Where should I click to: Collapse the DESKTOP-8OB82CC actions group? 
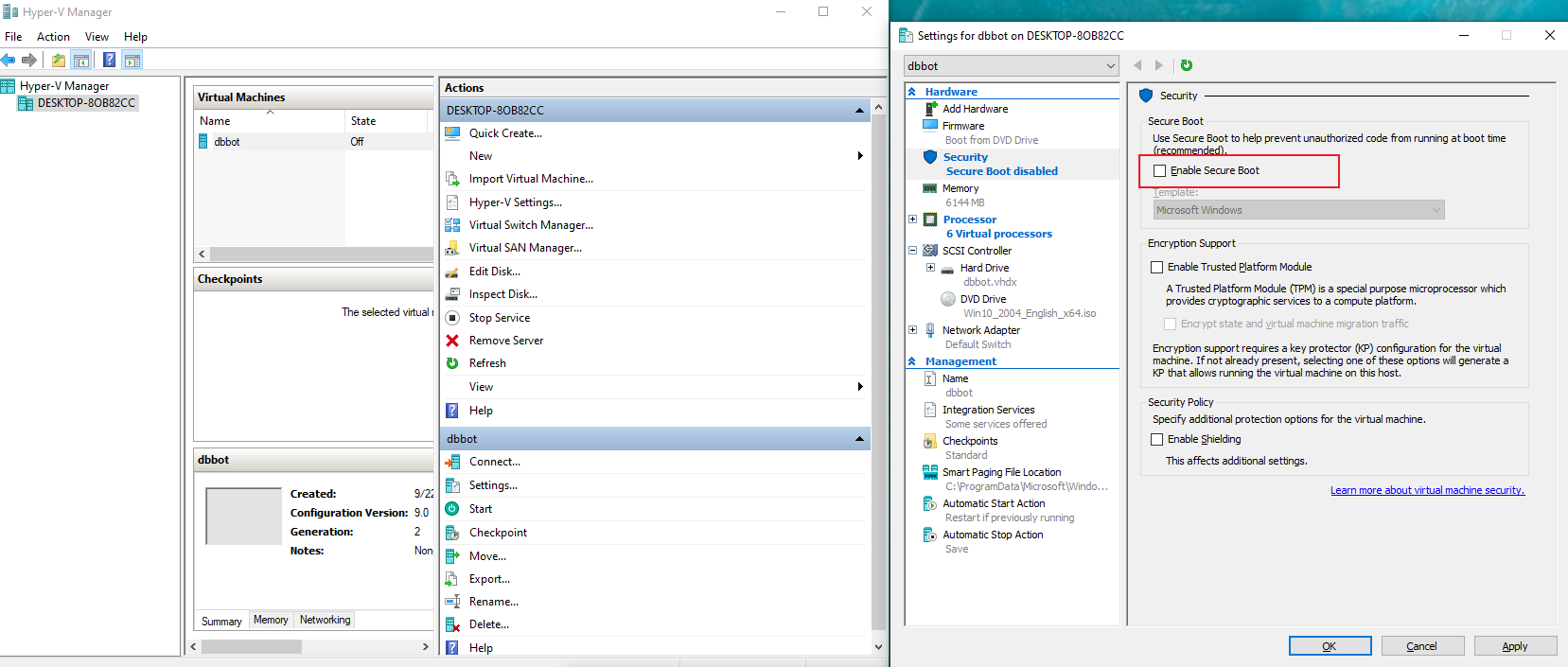point(859,111)
